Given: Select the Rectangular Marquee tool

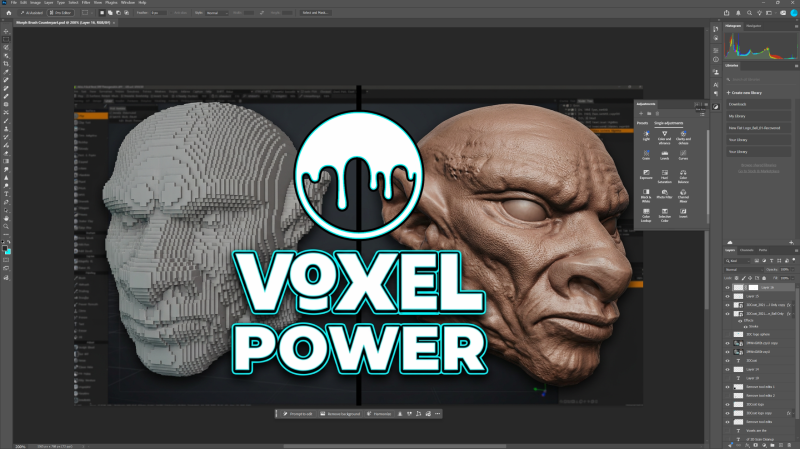Looking at the screenshot, I should 6,39.
